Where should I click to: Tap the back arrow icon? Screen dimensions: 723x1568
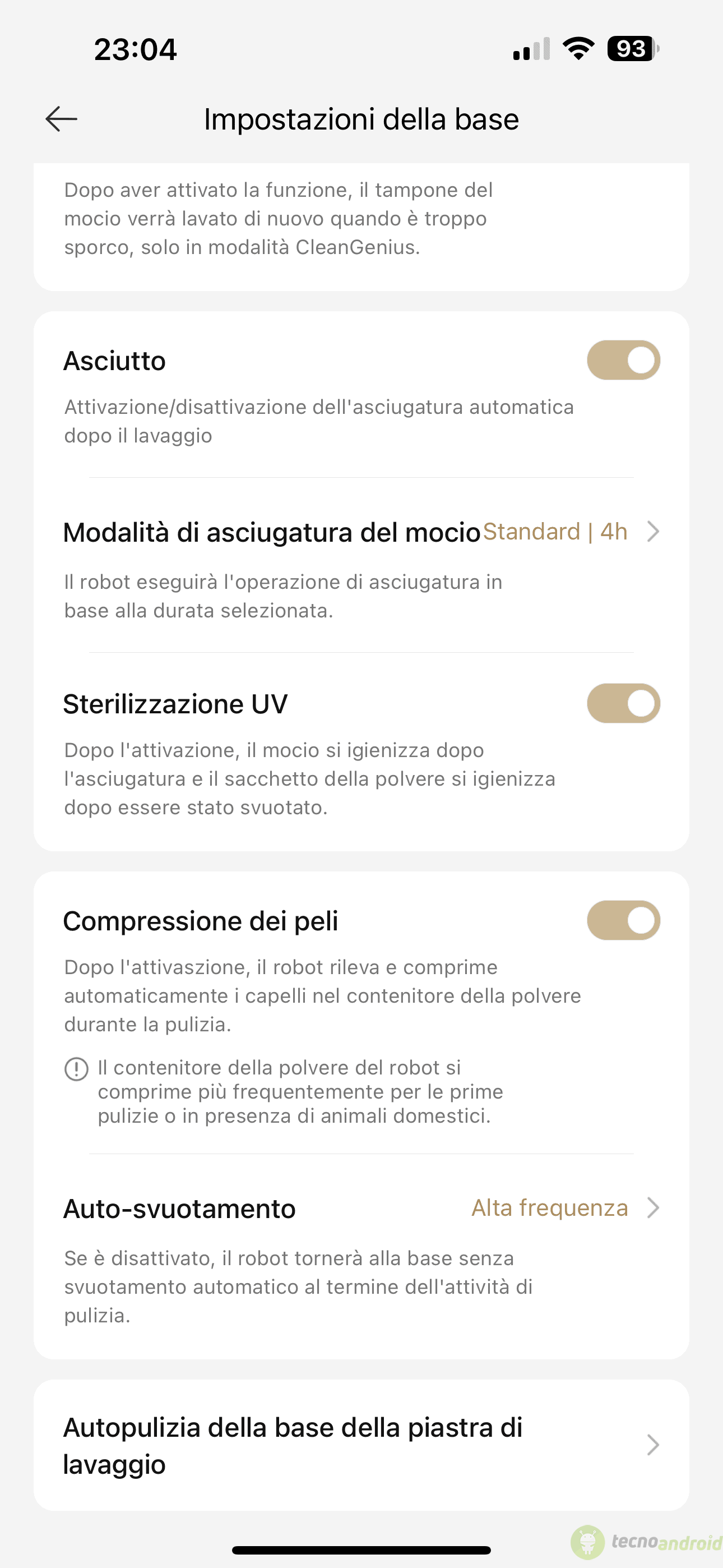pyautogui.click(x=62, y=119)
